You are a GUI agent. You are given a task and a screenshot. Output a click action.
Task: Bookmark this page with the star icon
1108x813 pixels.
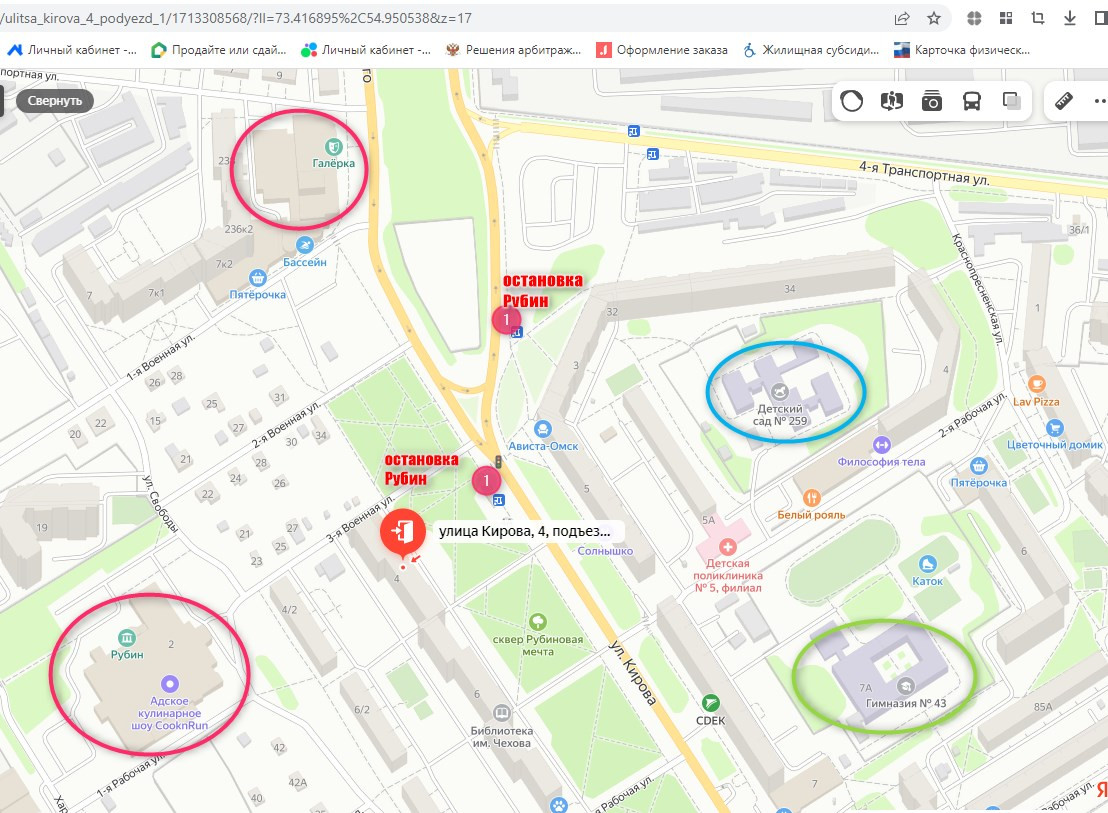[933, 18]
